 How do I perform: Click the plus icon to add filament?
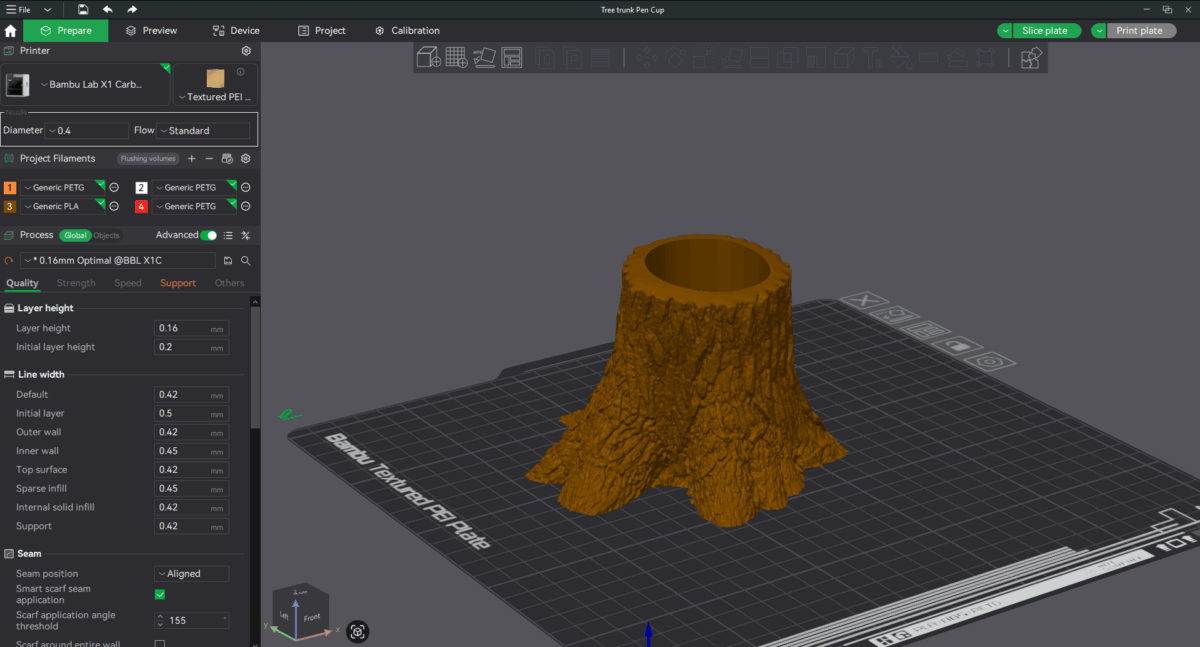click(192, 158)
